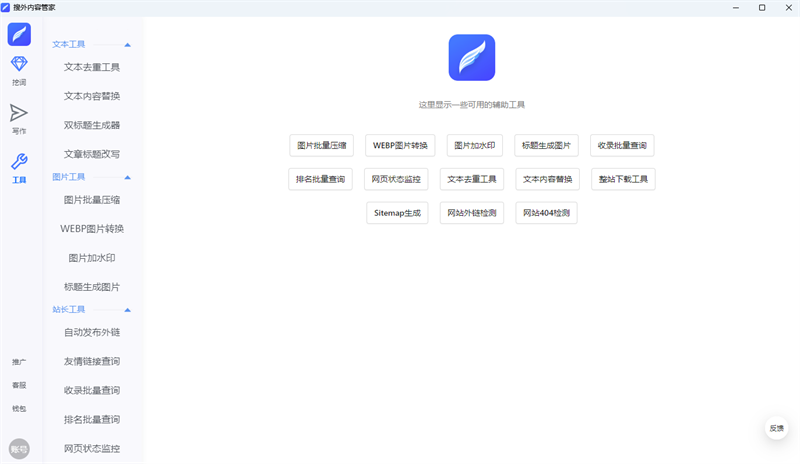Open the 整站下载工具 button
Screen dimensions: 800x464
[623, 179]
